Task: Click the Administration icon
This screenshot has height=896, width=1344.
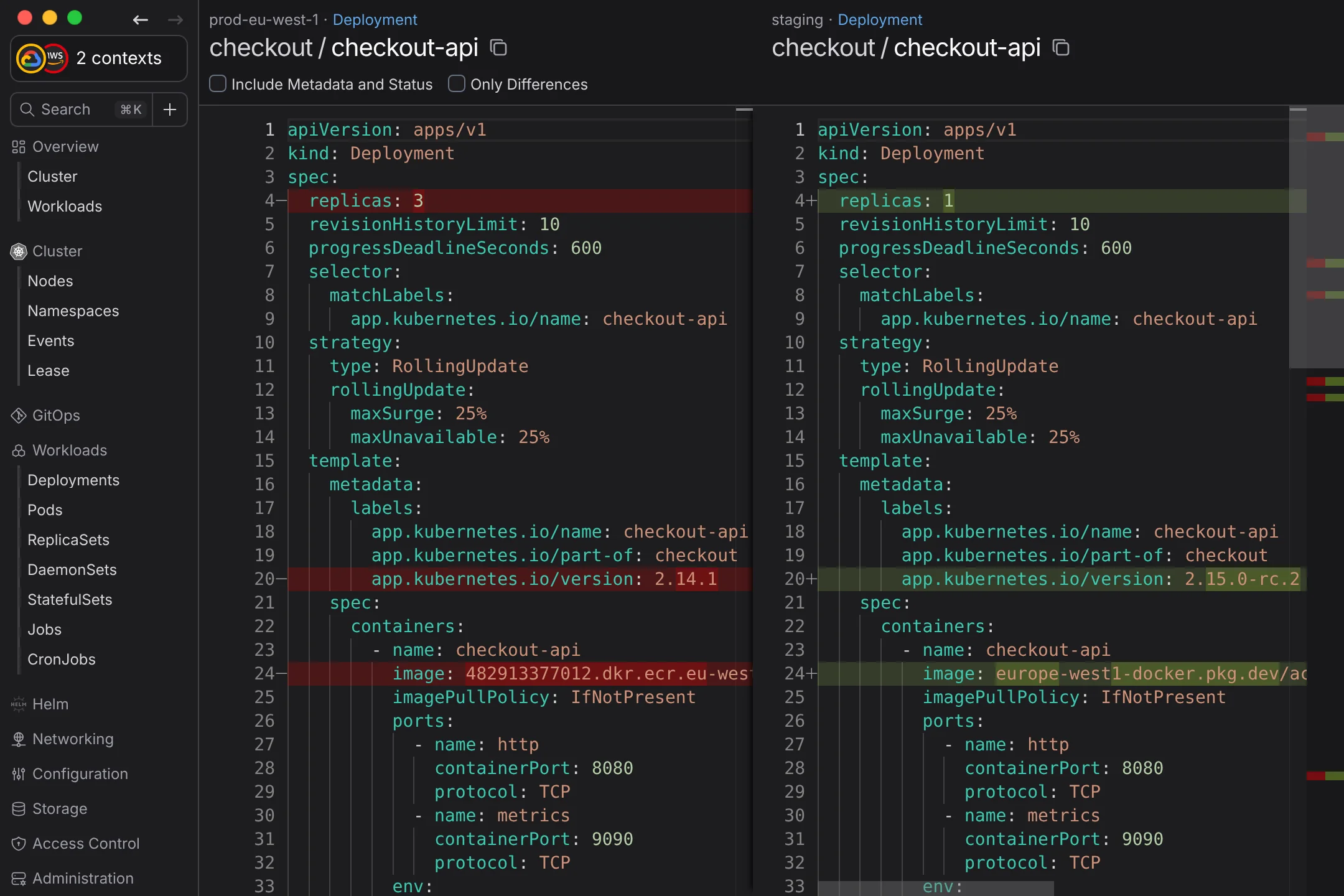Action: point(19,879)
